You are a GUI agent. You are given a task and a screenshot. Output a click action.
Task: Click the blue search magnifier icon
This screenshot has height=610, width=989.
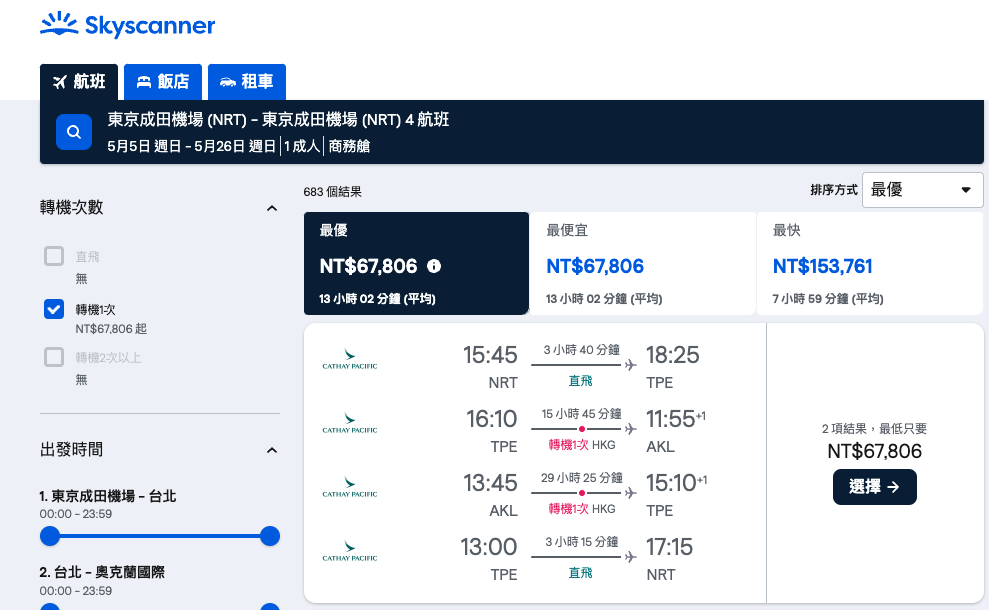74,132
